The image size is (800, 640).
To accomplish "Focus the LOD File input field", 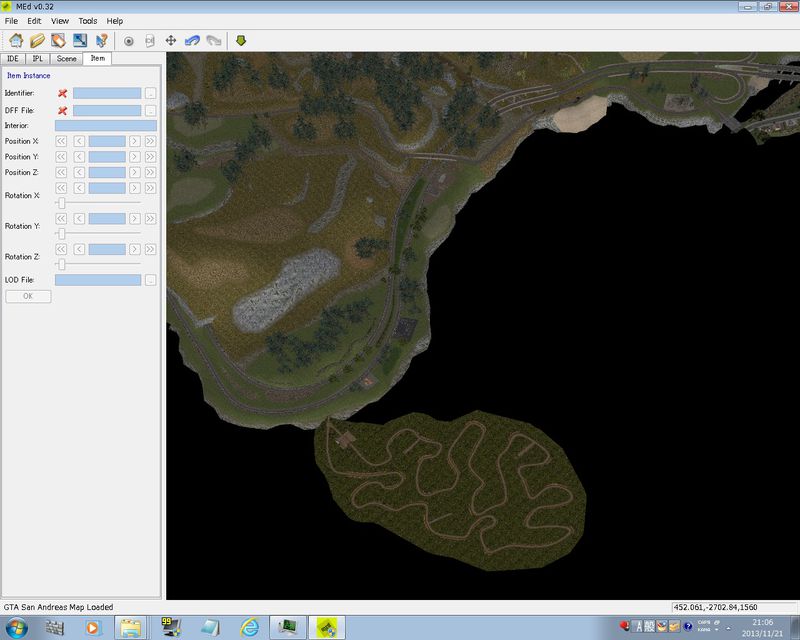I will tap(98, 280).
